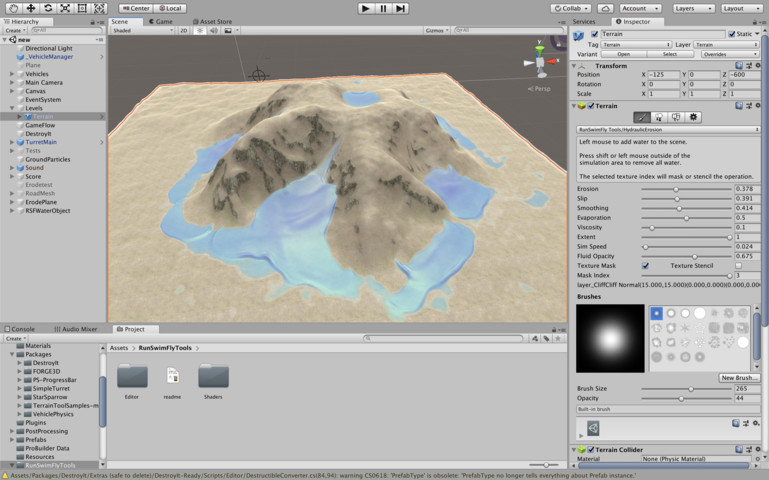769x480 pixels.
Task: Toggle scene audio icon
Action: pyautogui.click(x=213, y=30)
